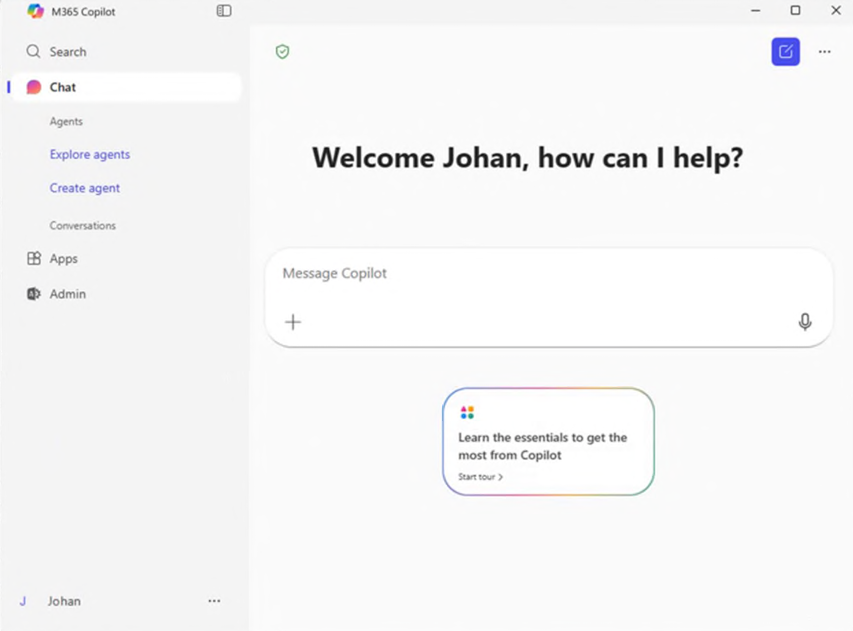The image size is (853, 631).
Task: Open Explore agents link
Action: click(x=90, y=154)
